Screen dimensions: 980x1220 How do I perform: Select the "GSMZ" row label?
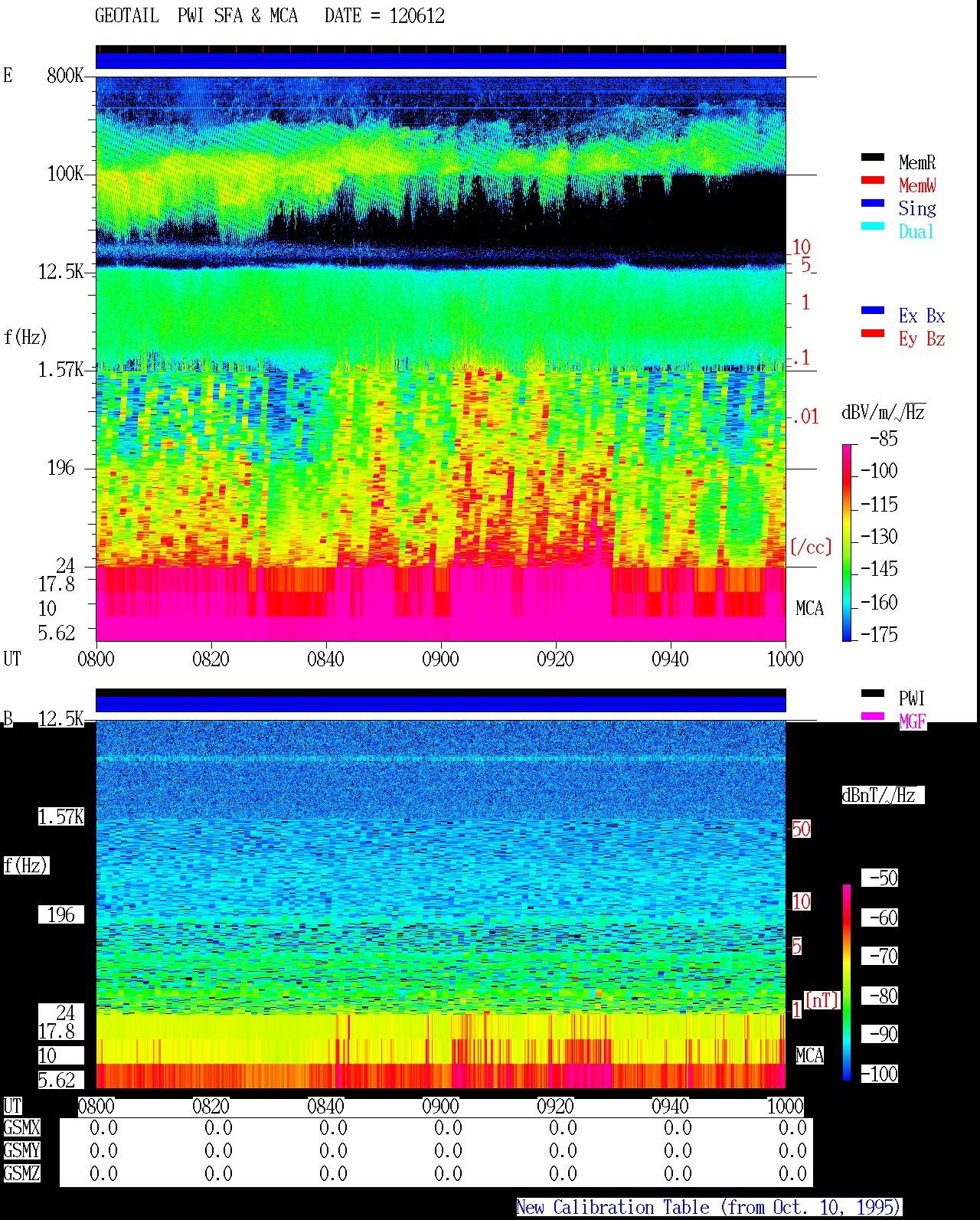coord(21,1173)
